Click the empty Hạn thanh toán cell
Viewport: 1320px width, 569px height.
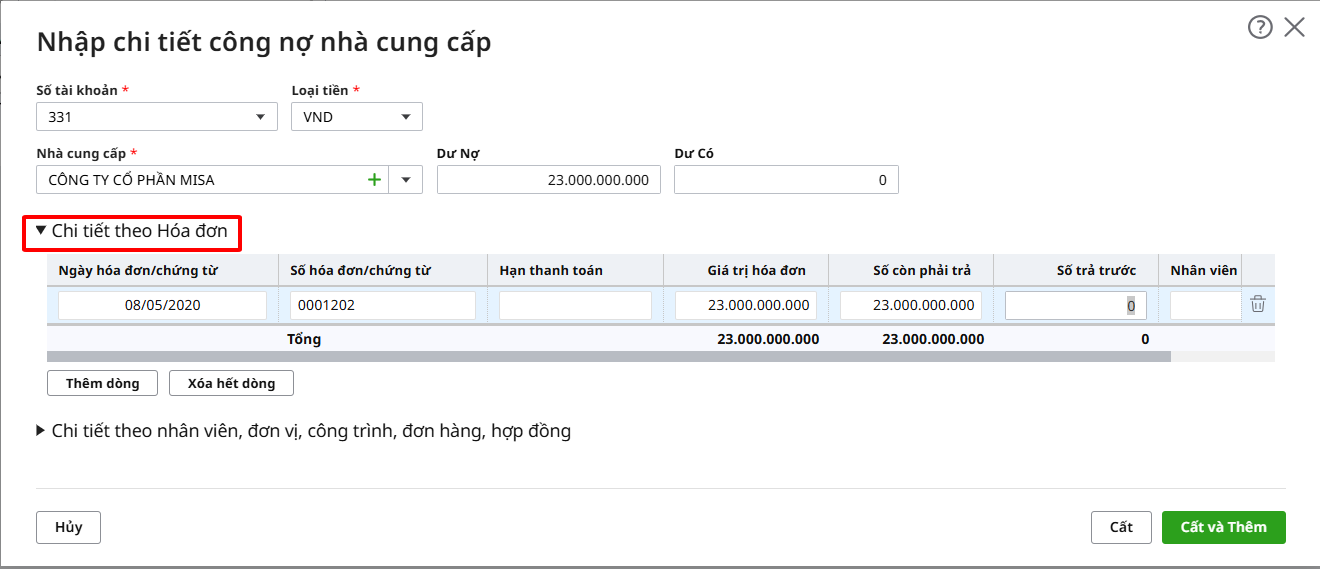point(575,306)
